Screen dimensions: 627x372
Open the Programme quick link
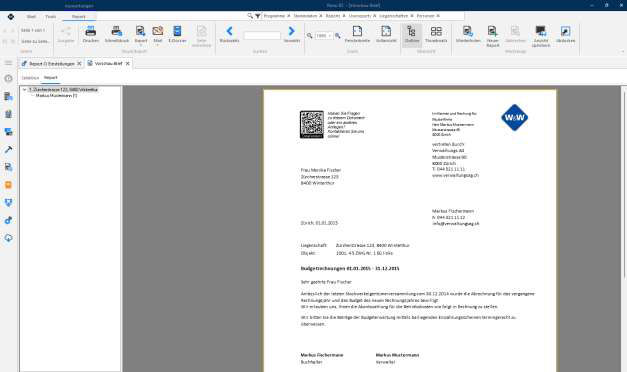274,16
